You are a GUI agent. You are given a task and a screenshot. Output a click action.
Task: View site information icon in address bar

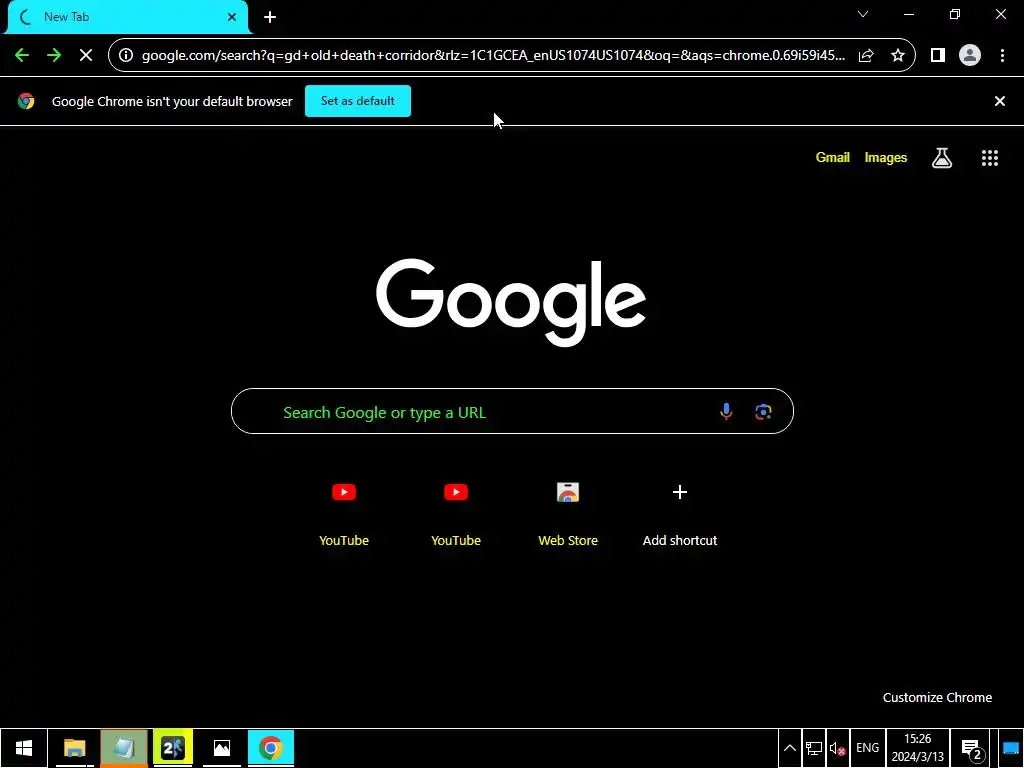(x=126, y=56)
